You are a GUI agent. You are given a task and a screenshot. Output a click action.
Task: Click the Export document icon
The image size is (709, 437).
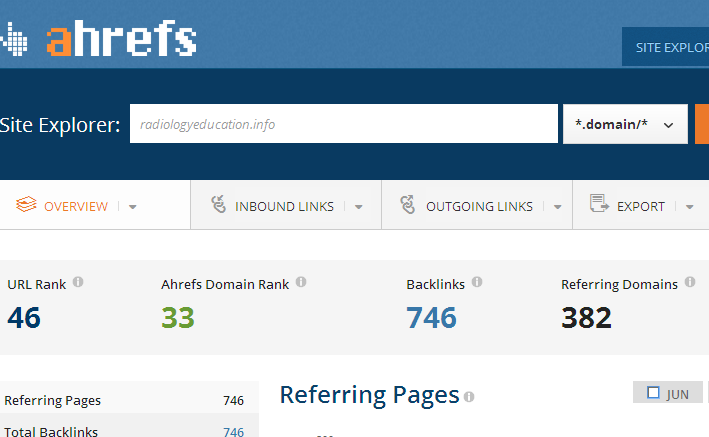599,204
